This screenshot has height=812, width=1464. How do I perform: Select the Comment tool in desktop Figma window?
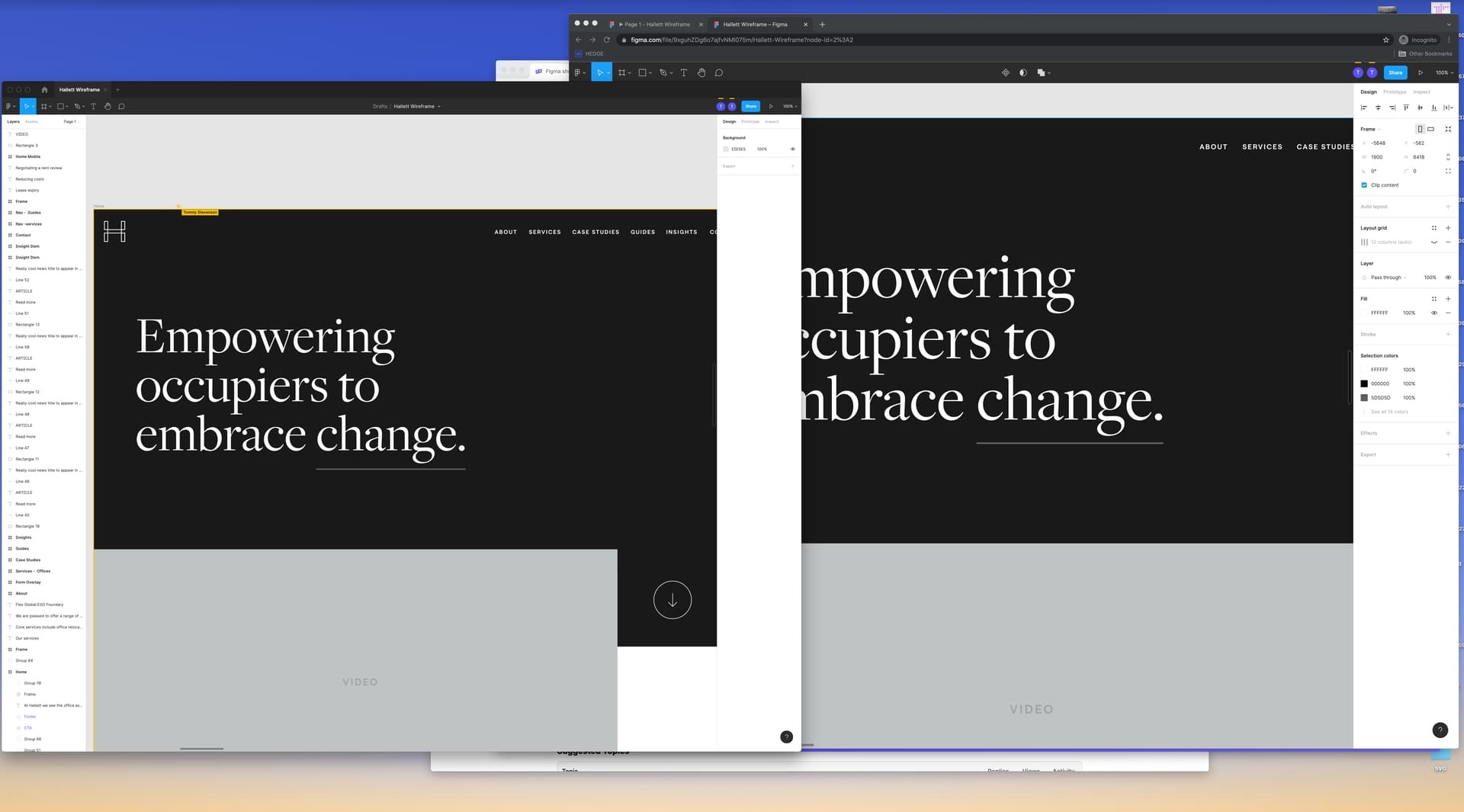coord(121,107)
